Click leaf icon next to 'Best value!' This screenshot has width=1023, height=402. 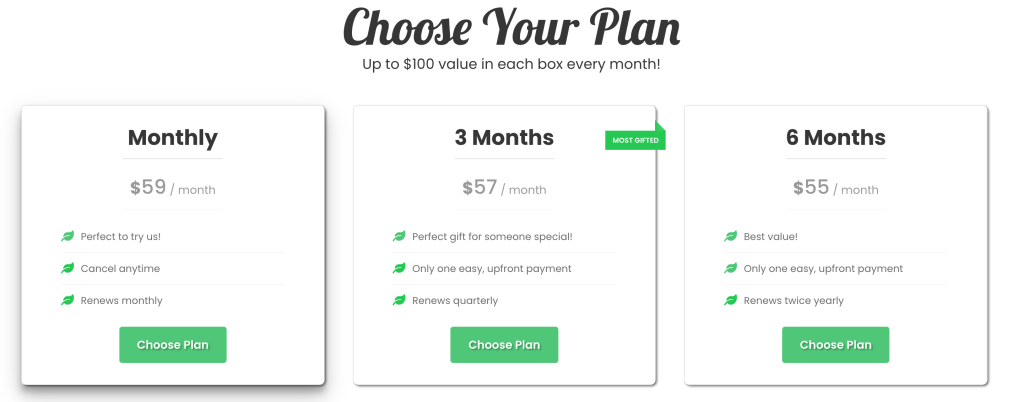(731, 237)
